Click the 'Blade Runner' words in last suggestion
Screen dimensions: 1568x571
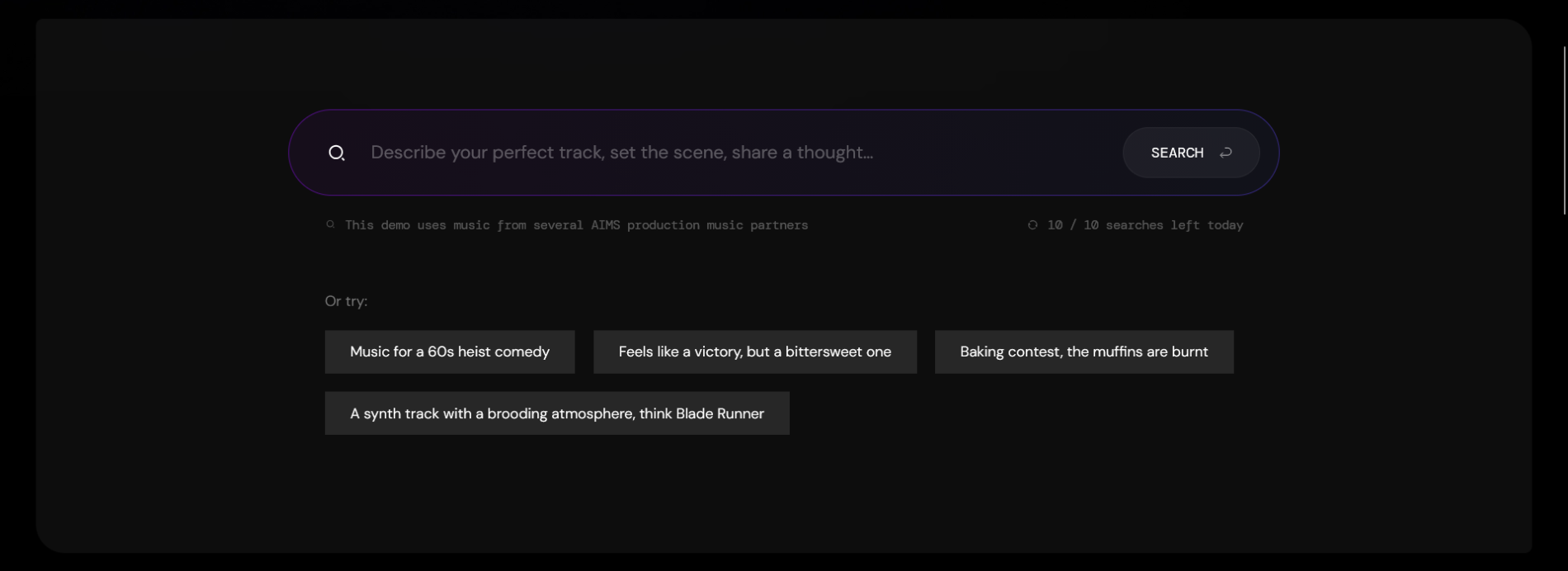(720, 413)
